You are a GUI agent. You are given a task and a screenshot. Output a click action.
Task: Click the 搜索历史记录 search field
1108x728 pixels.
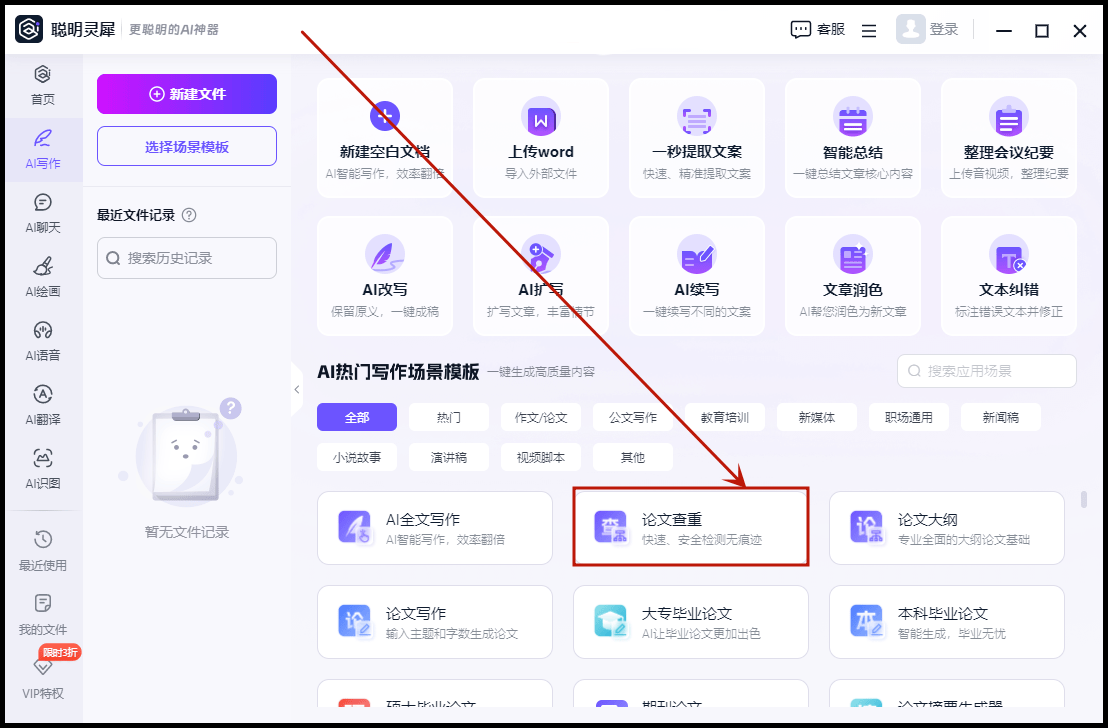[x=187, y=258]
